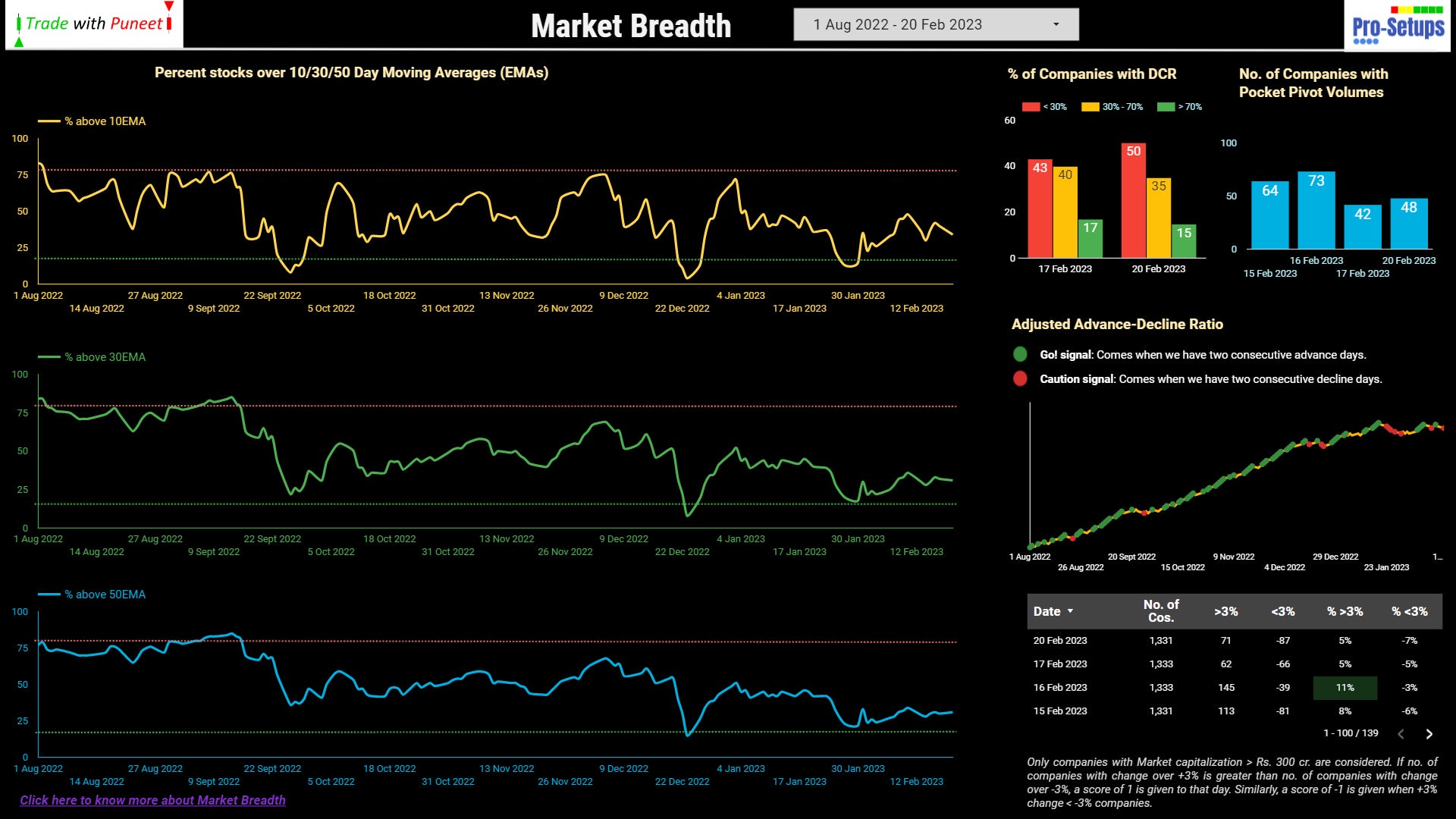Screen dimensions: 1456x819
Task: Click the Pro-Setups logo
Action: pyautogui.click(x=1398, y=27)
